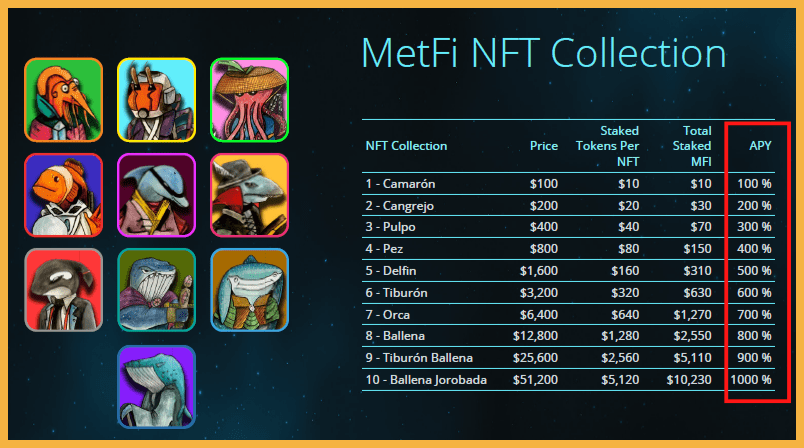Image resolution: width=804 pixels, height=448 pixels.
Task: Select the $51,200 price cell
Action: (x=535, y=380)
